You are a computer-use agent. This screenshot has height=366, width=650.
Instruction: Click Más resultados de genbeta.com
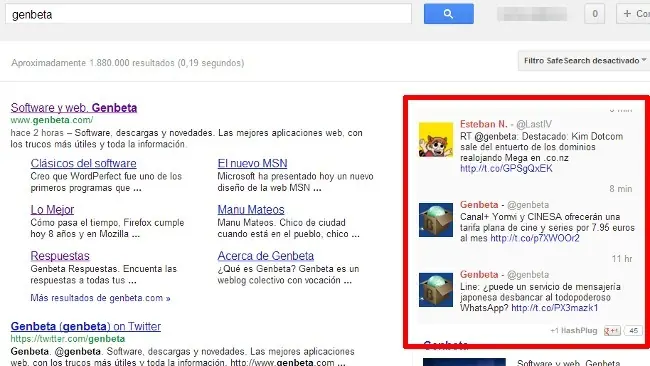point(100,298)
